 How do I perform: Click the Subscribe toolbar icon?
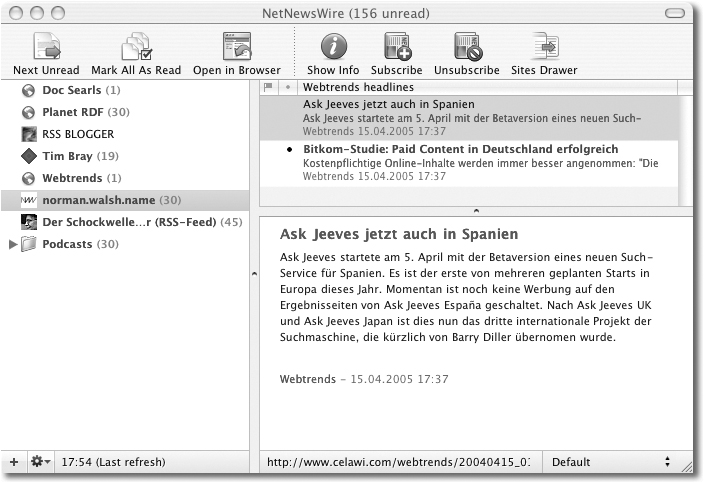397,46
